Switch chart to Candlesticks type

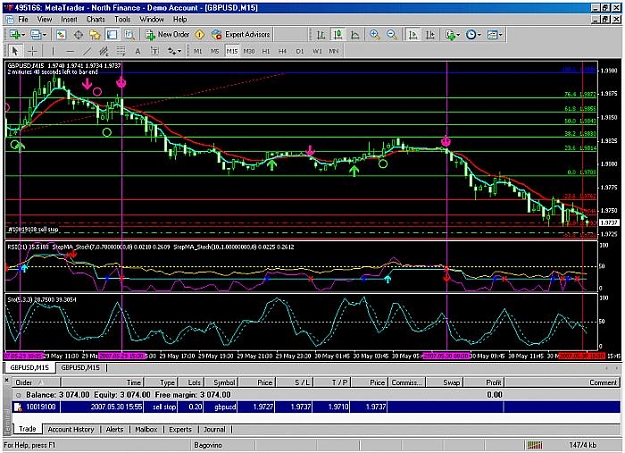pos(338,35)
